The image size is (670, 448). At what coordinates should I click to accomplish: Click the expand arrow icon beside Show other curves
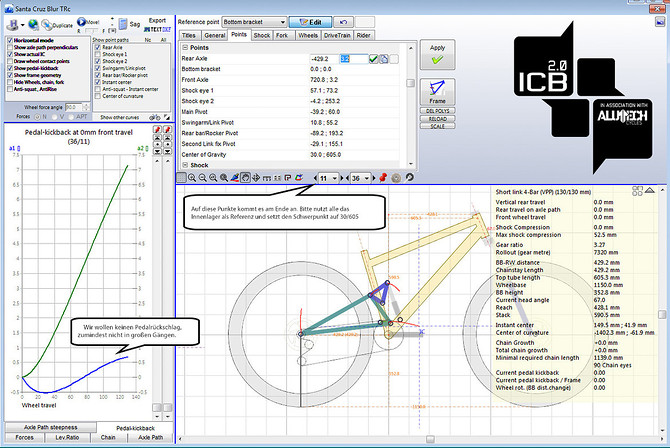pos(167,117)
